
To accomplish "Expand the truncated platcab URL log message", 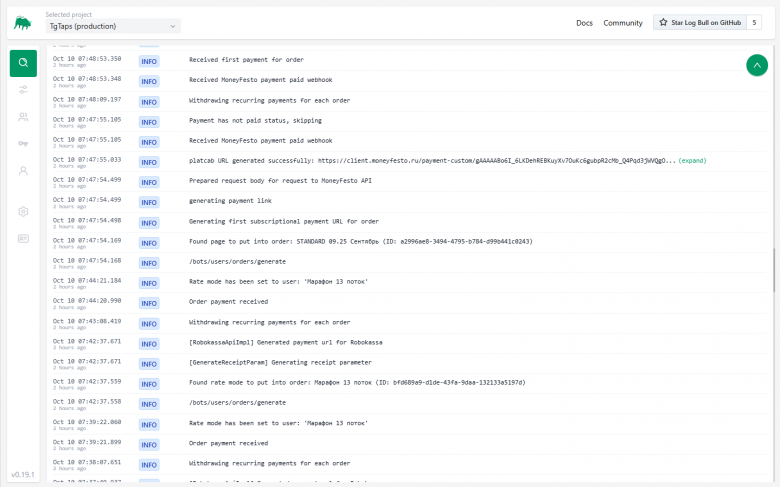I will coord(692,160).
